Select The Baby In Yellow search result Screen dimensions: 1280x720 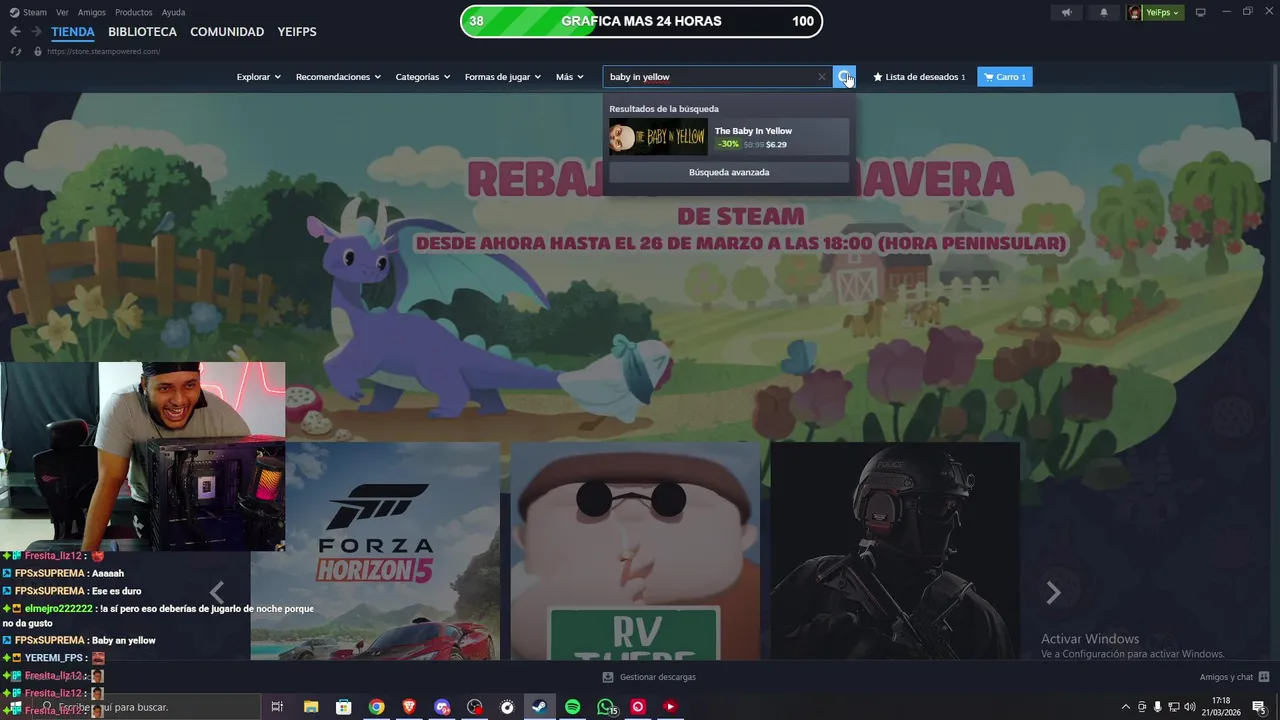[x=729, y=137]
